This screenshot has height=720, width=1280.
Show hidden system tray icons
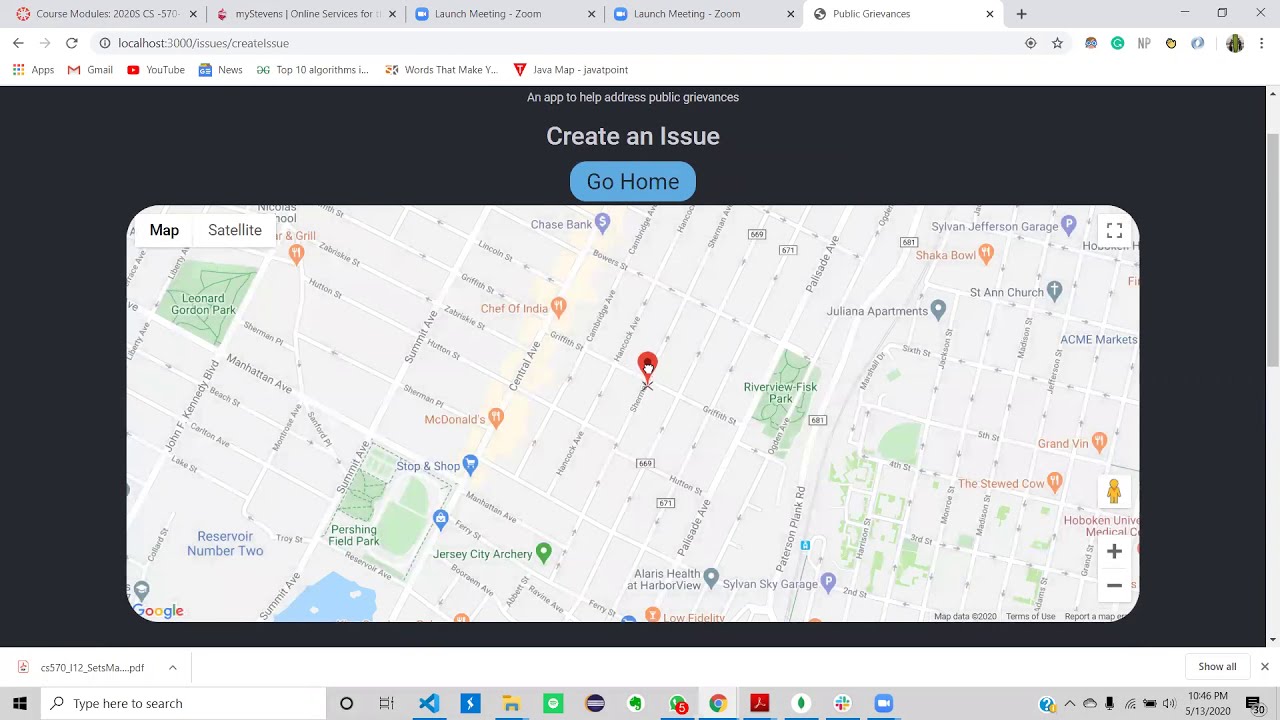pos(1070,703)
